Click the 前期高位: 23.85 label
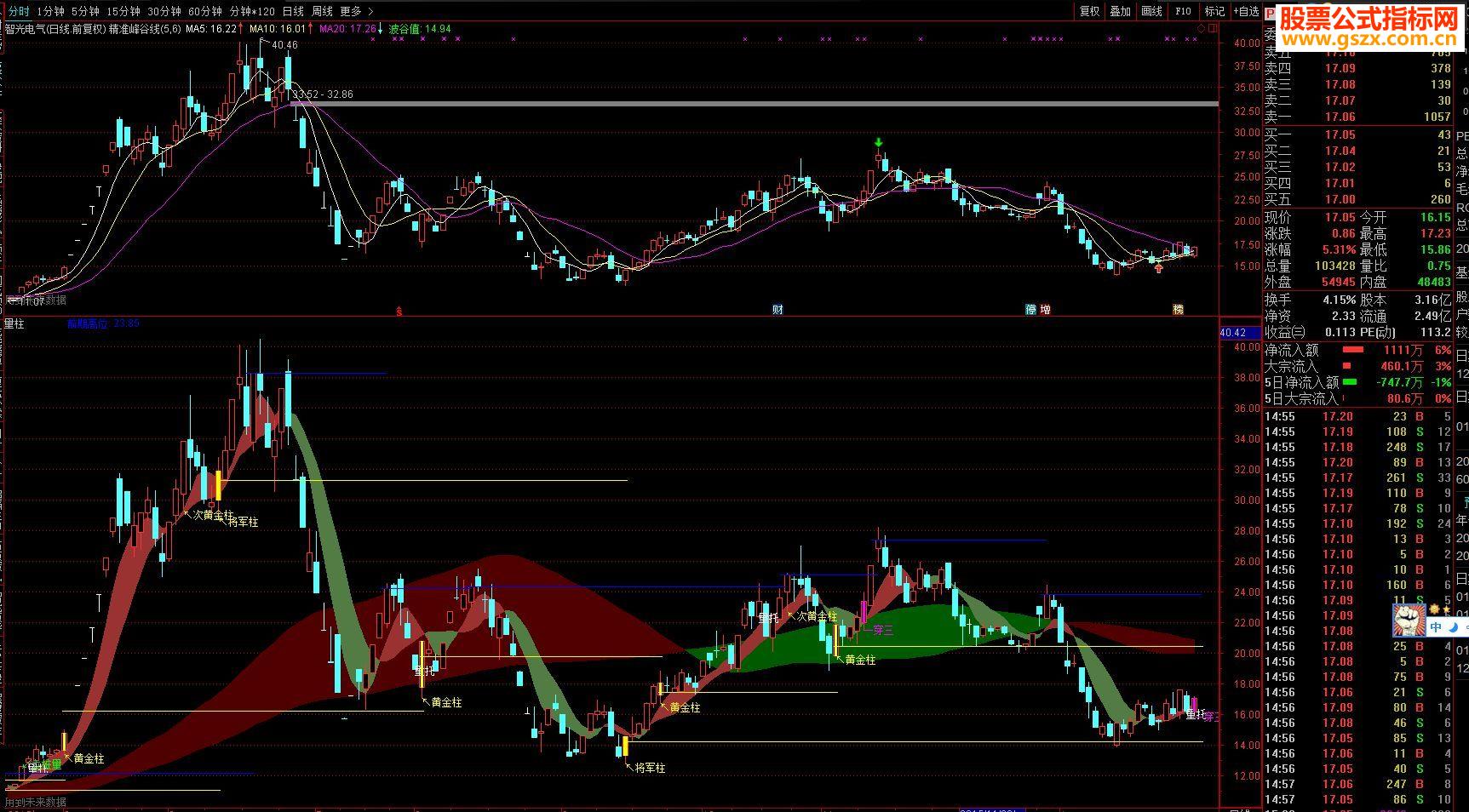 click(104, 323)
